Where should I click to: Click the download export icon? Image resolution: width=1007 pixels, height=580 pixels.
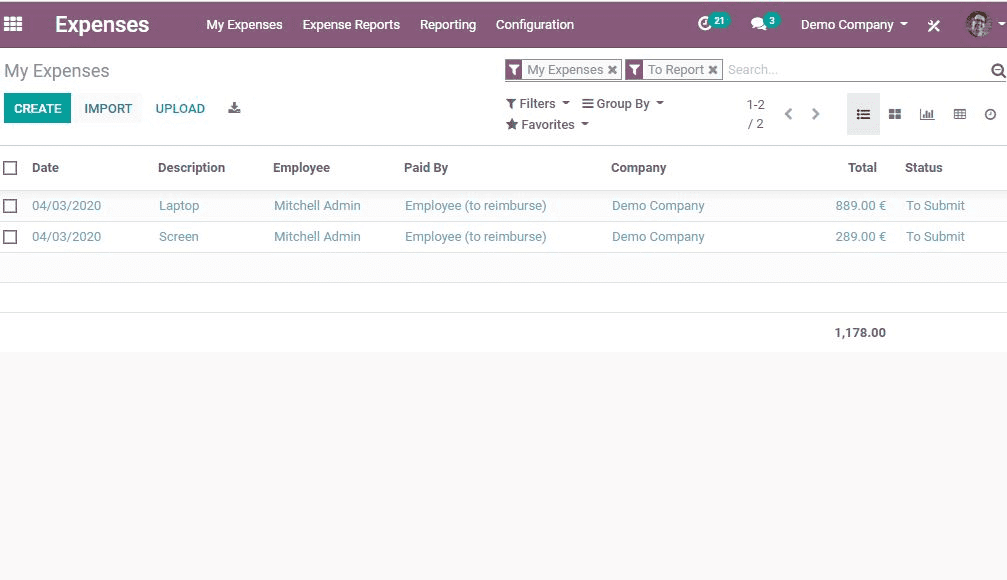coord(234,108)
